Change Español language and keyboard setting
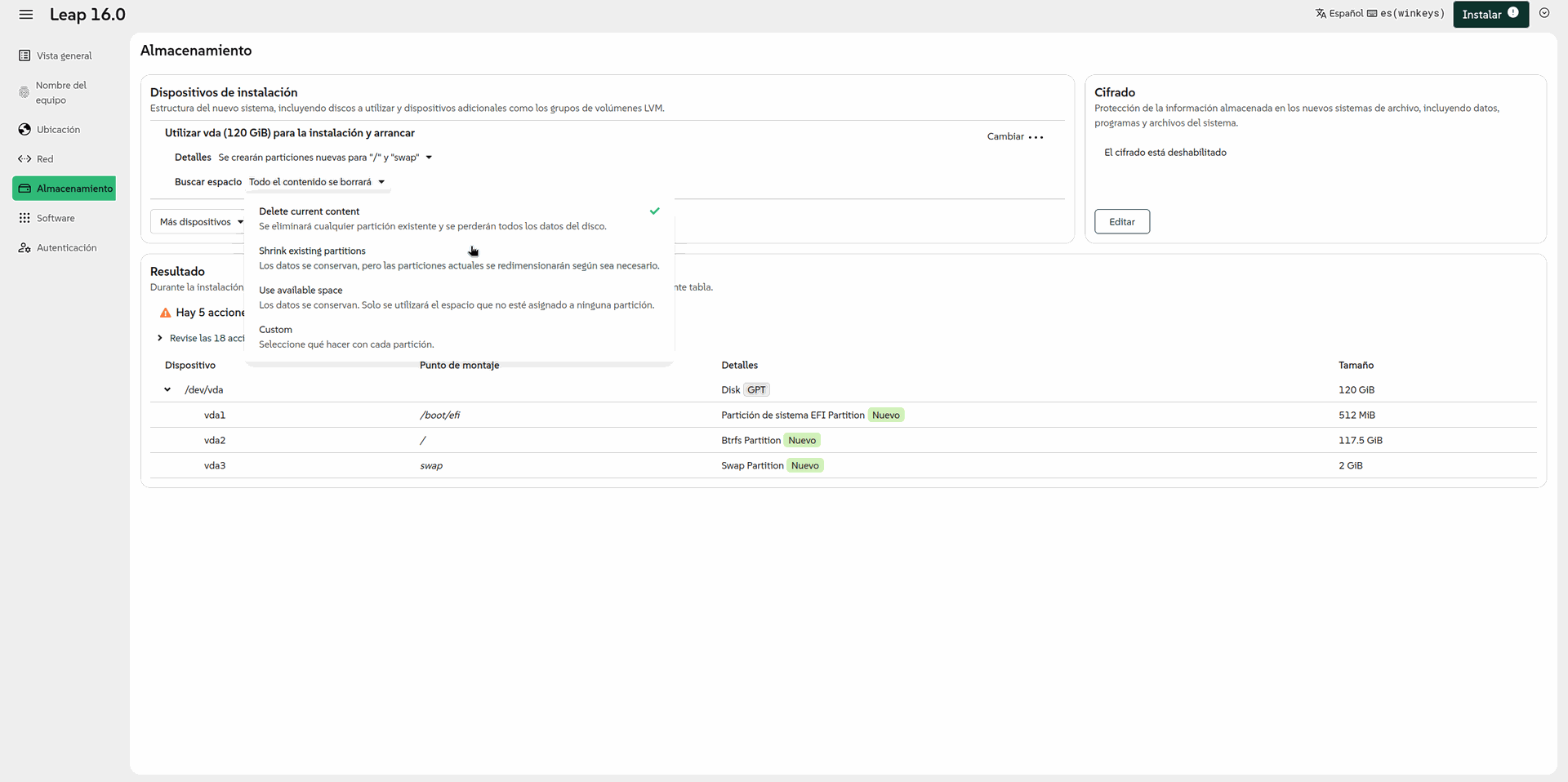 (x=1379, y=13)
